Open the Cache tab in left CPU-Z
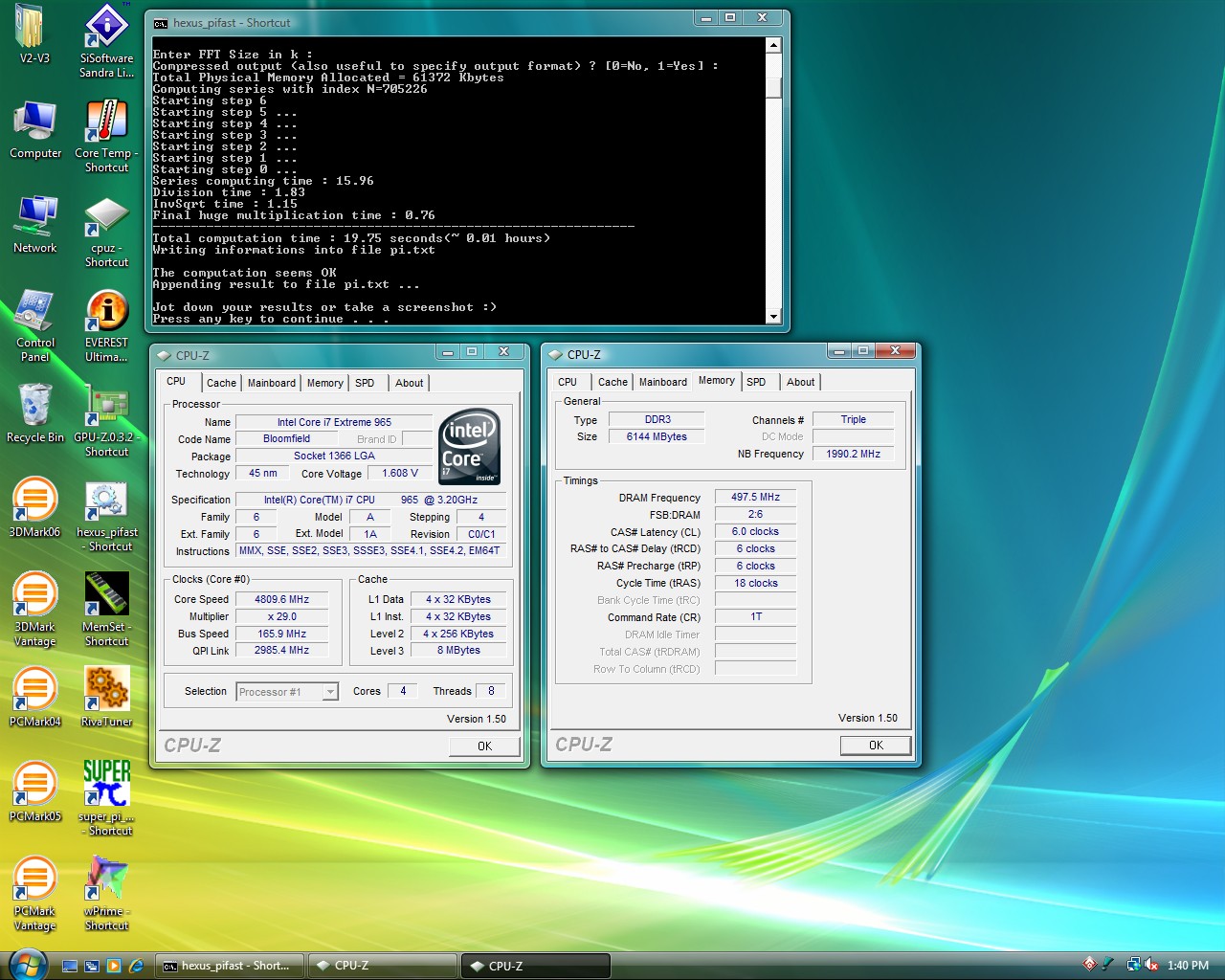The width and height of the screenshot is (1225, 980). click(x=221, y=383)
